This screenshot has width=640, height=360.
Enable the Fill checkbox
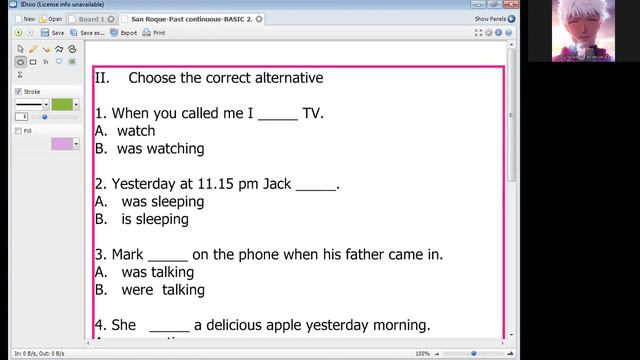point(18,131)
